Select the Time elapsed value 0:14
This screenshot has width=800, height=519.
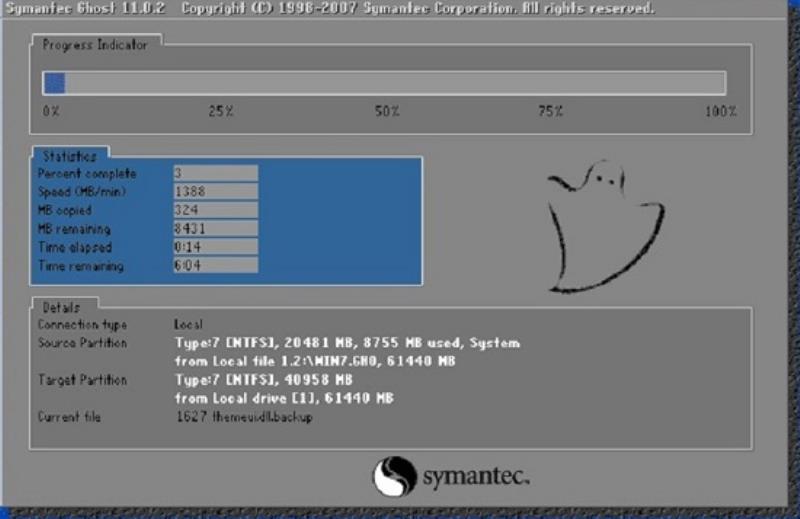point(215,247)
